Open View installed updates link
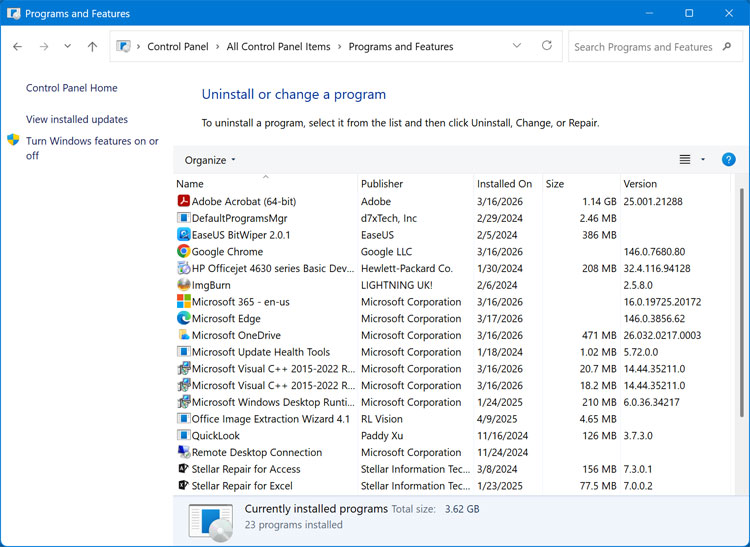750x547 pixels. 77,119
